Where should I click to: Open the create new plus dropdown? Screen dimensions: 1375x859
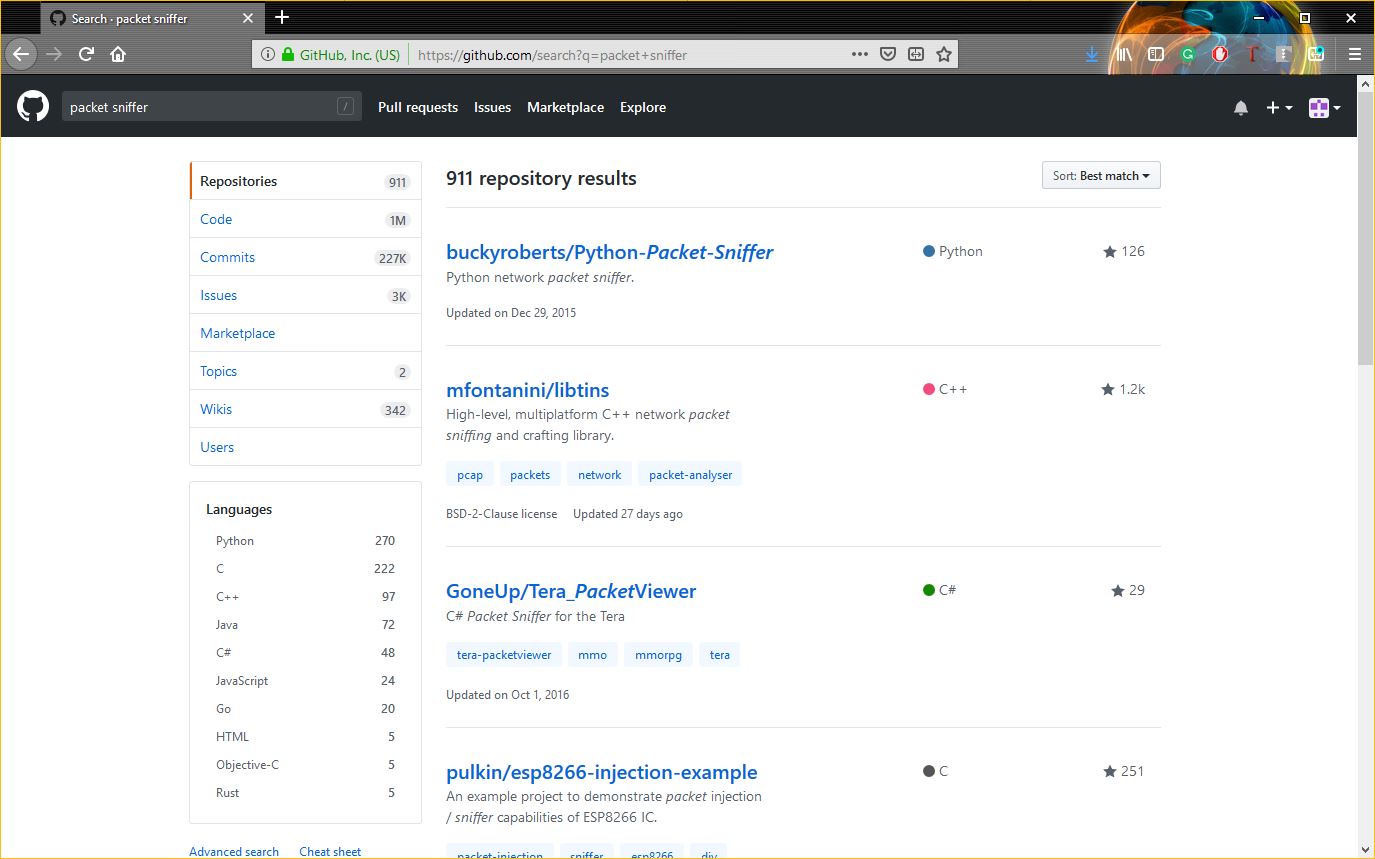[1279, 107]
